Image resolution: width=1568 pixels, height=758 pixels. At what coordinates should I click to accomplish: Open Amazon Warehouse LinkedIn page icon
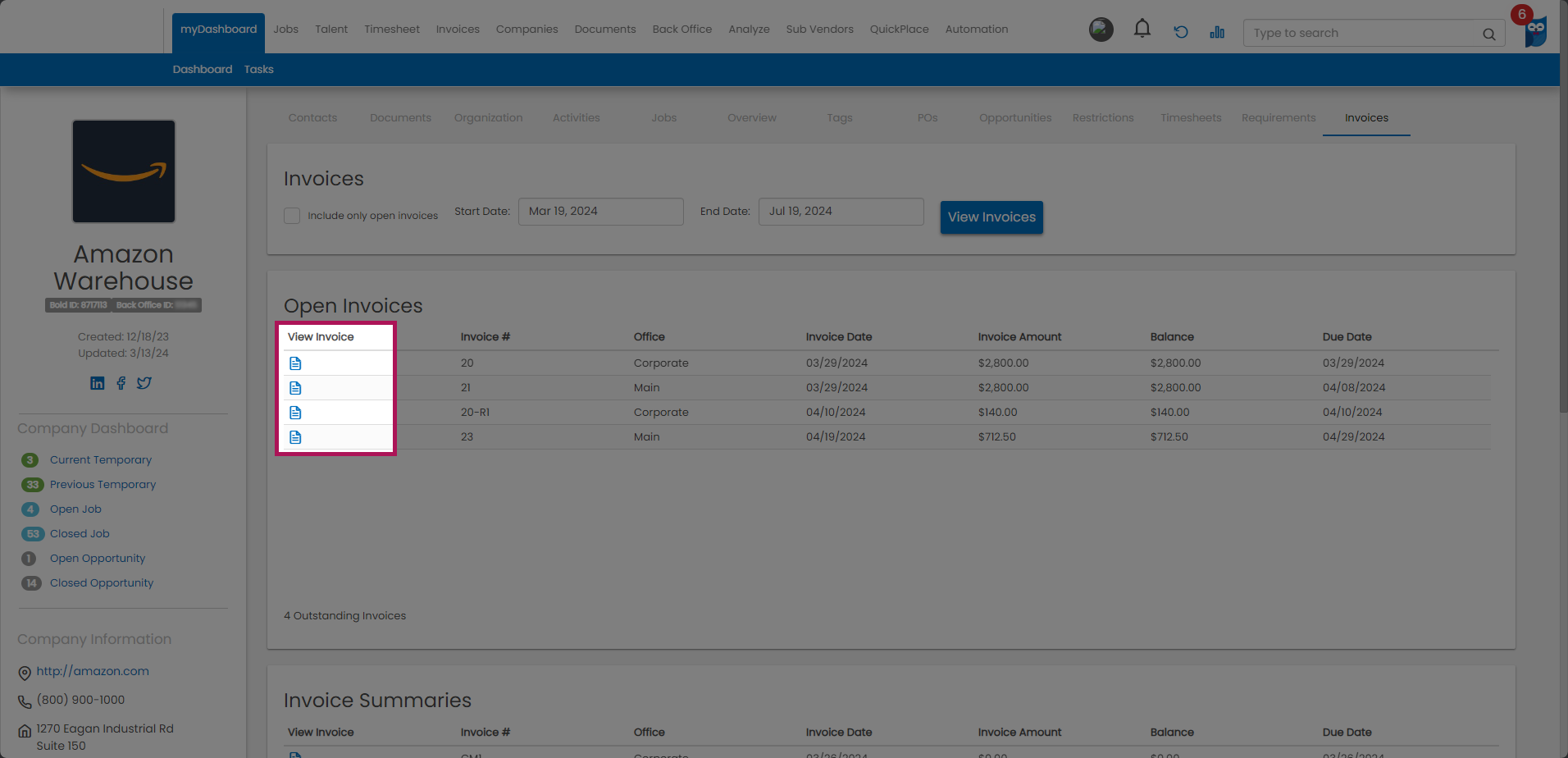[98, 383]
